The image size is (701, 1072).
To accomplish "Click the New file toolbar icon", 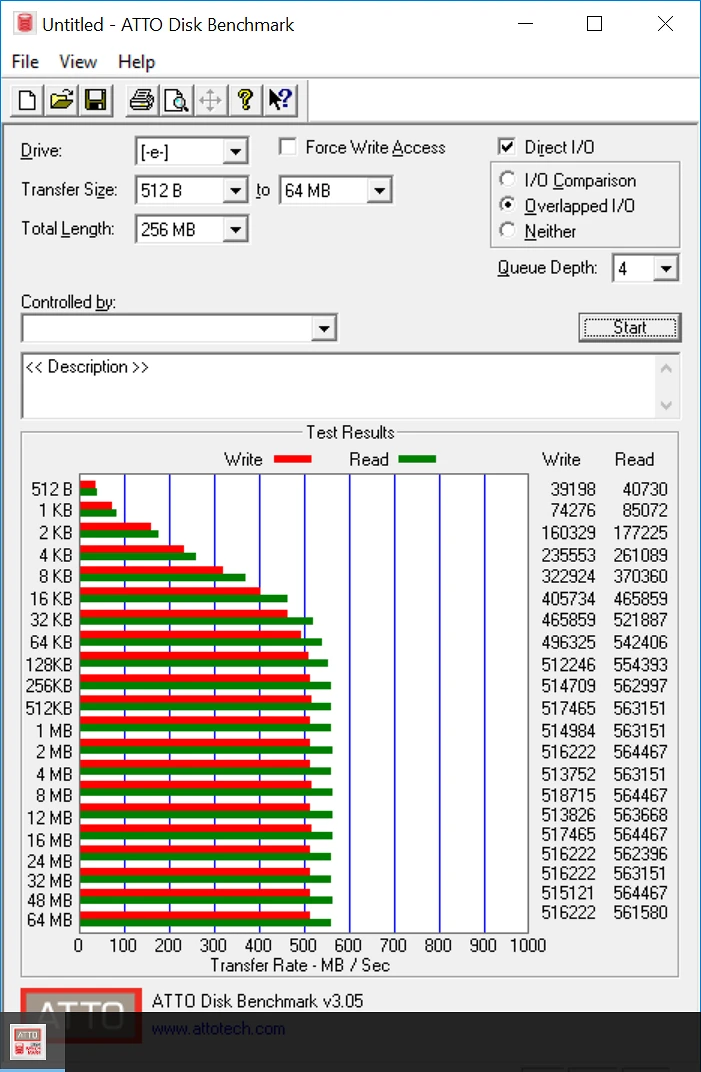I will 28,100.
